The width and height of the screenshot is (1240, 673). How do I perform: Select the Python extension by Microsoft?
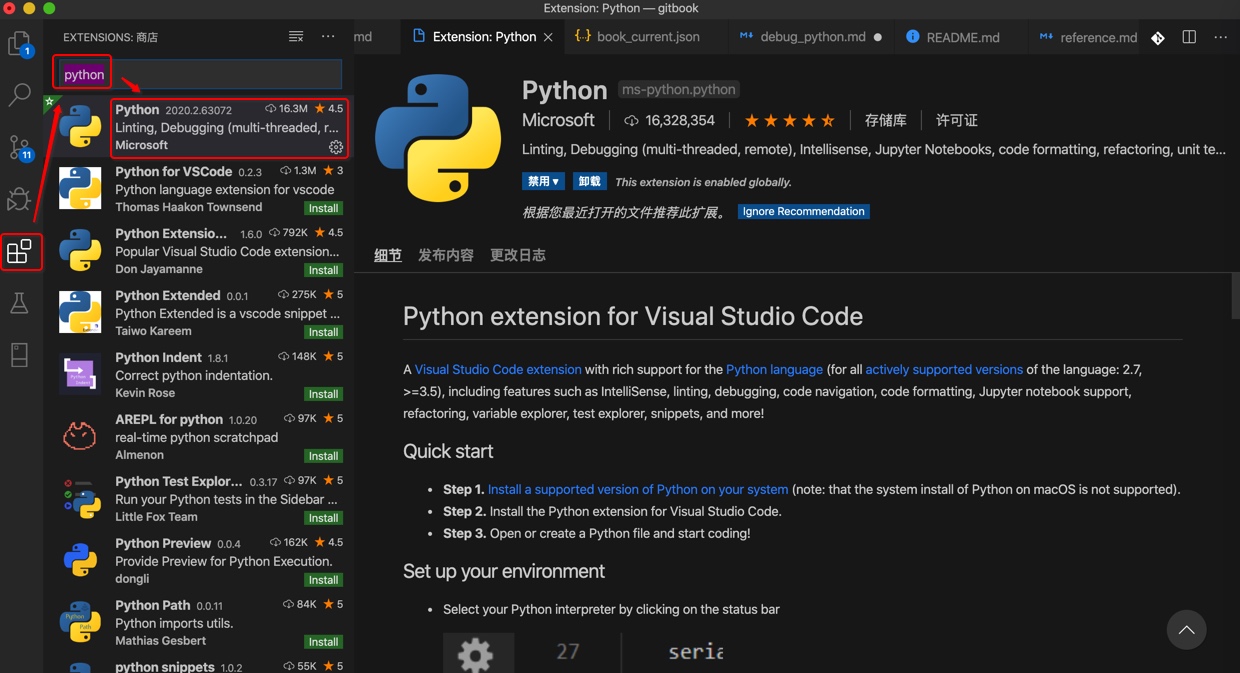tap(200, 127)
